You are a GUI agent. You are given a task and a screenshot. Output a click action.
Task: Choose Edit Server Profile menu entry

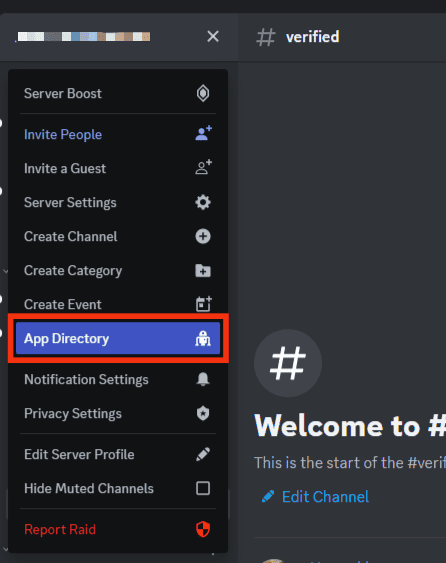pyautogui.click(x=118, y=454)
